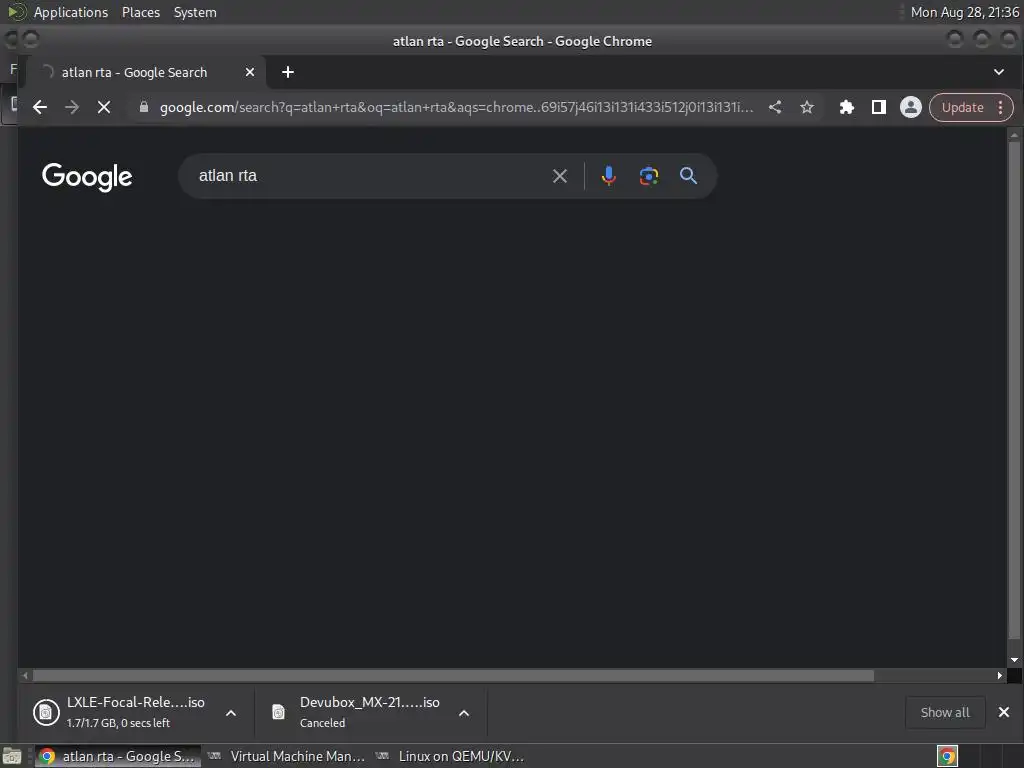
Task: Click the Google logo
Action: [x=87, y=176]
